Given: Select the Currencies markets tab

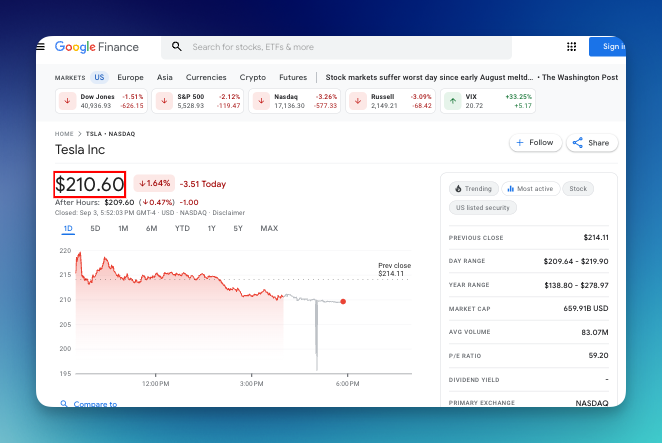Looking at the screenshot, I should point(206,77).
